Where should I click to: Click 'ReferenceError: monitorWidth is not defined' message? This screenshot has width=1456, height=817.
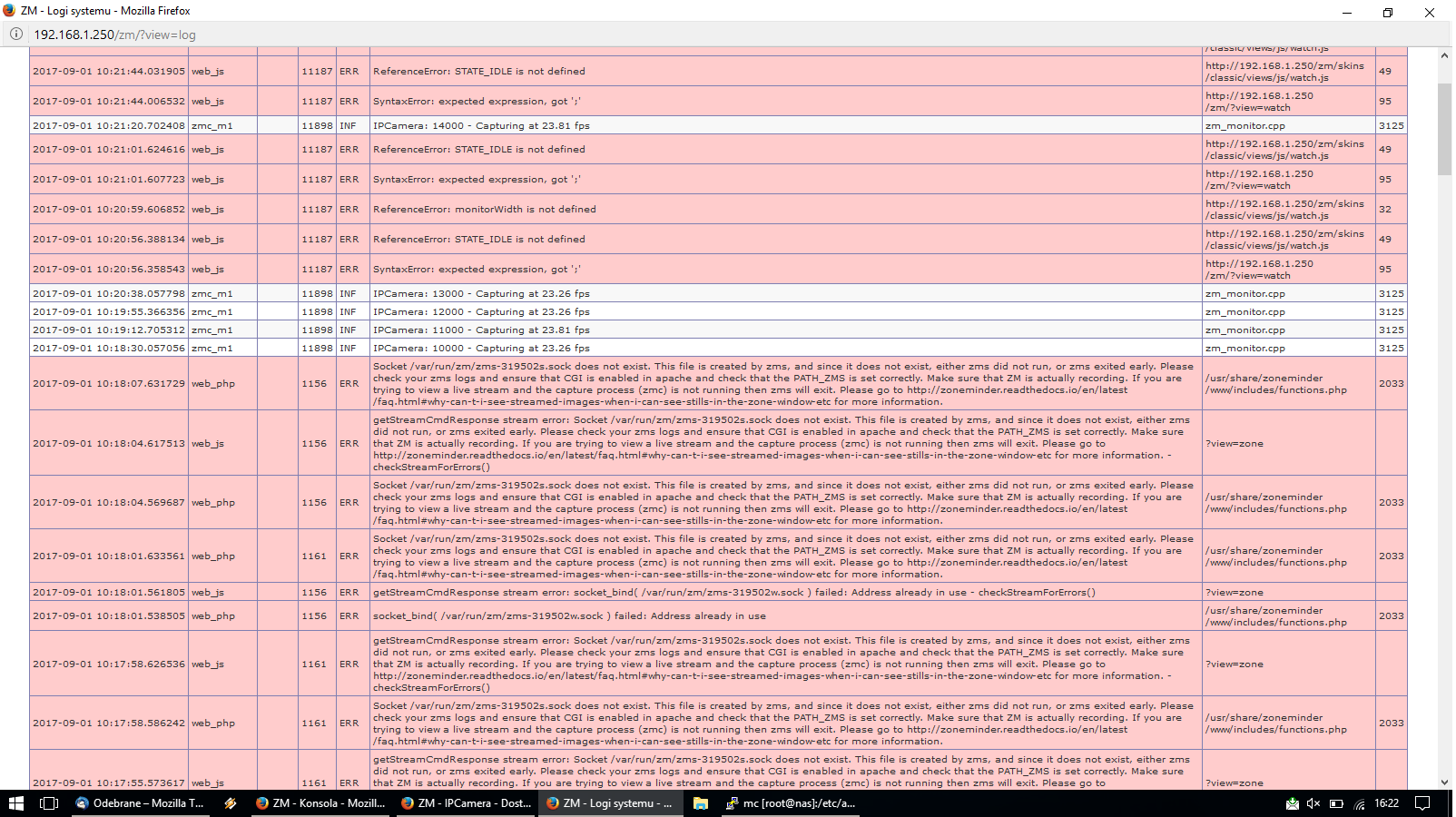coord(485,209)
